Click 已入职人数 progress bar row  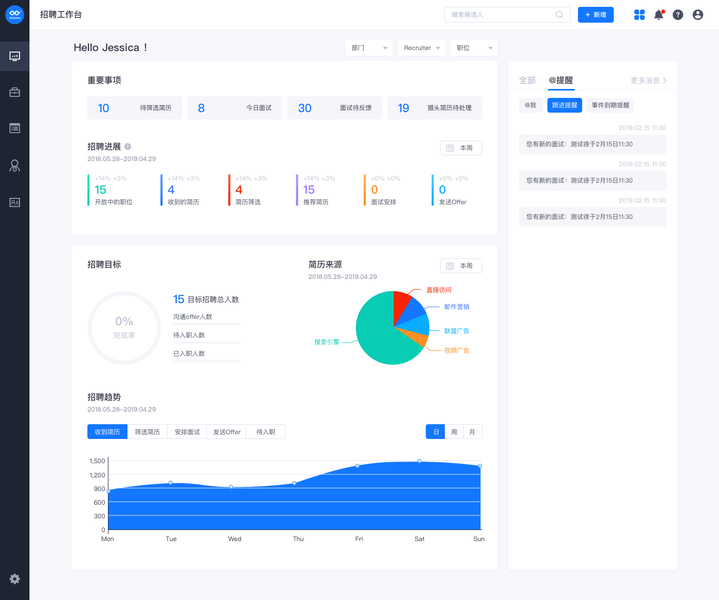tap(207, 356)
